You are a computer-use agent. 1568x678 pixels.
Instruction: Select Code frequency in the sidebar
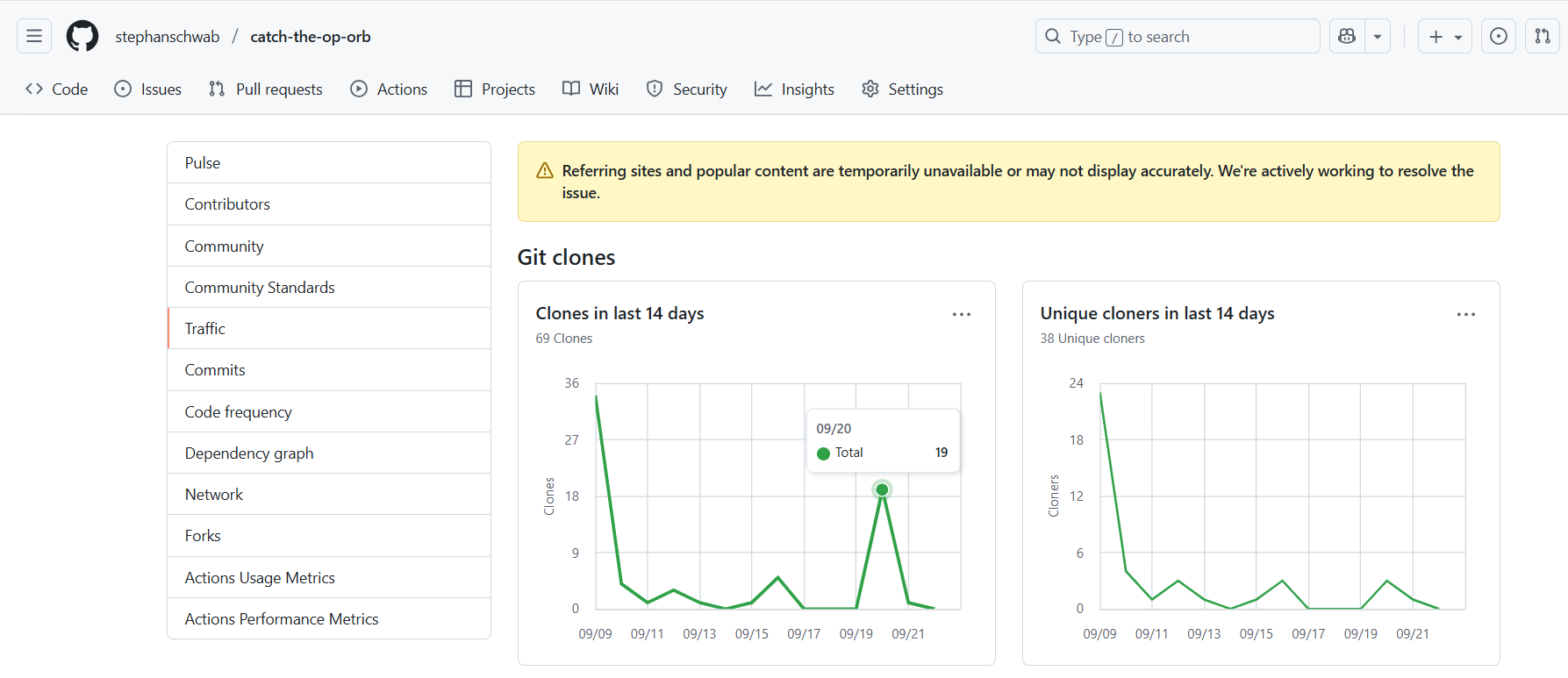pyautogui.click(x=238, y=411)
